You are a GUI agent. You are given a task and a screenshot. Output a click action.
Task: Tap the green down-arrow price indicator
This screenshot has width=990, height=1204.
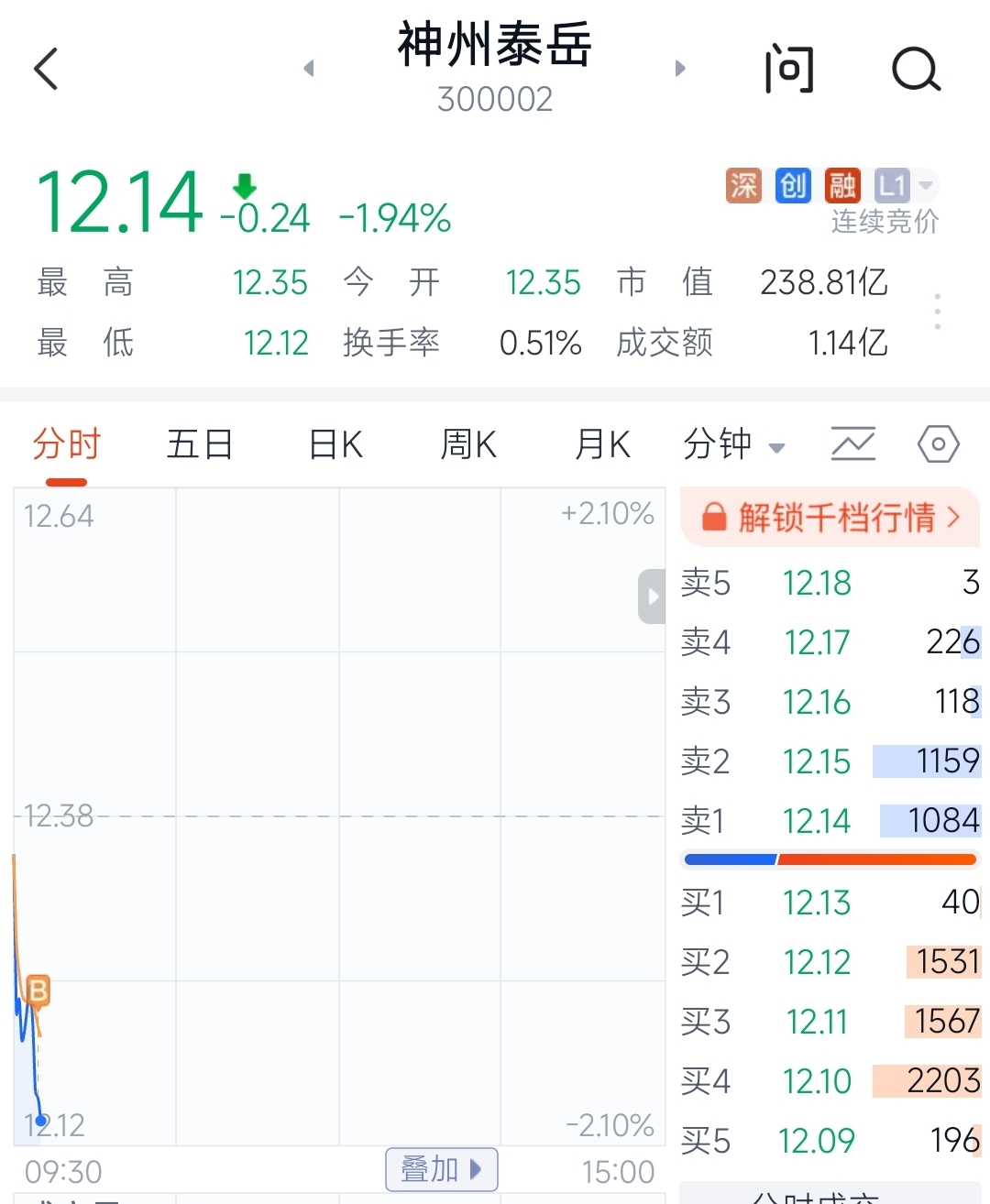245,185
